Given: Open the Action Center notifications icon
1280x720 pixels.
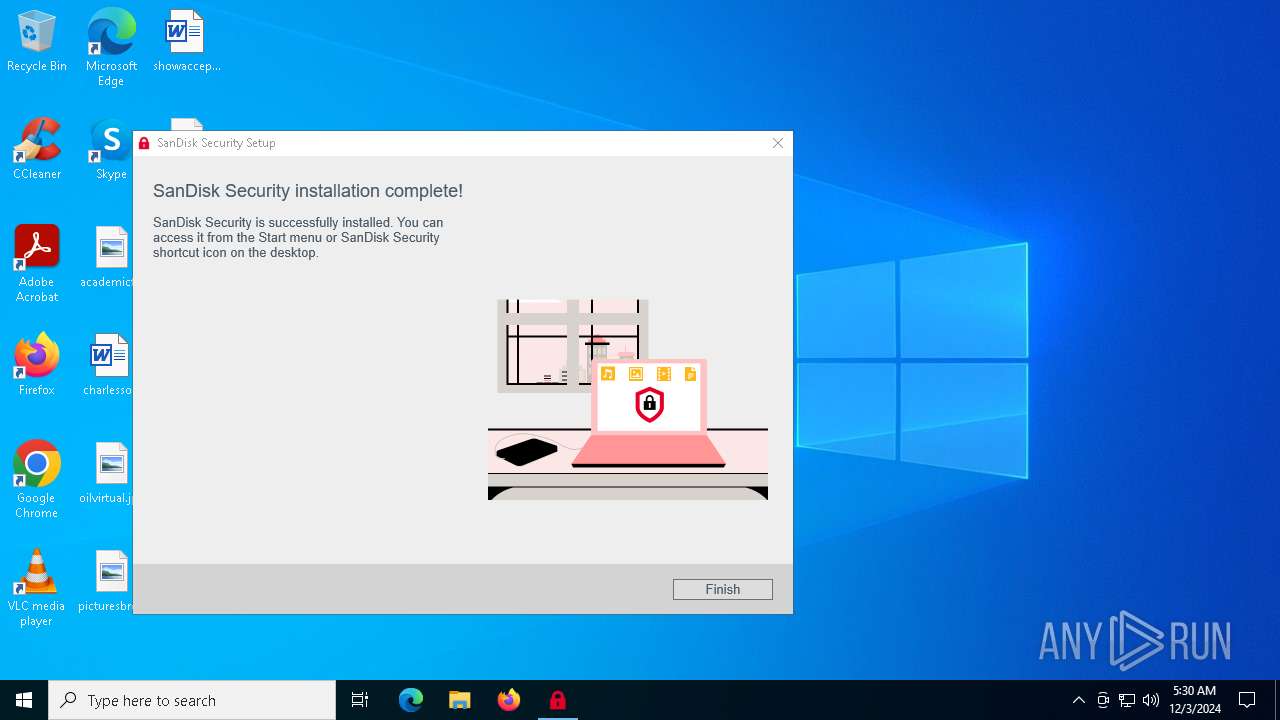Looking at the screenshot, I should click(1247, 700).
